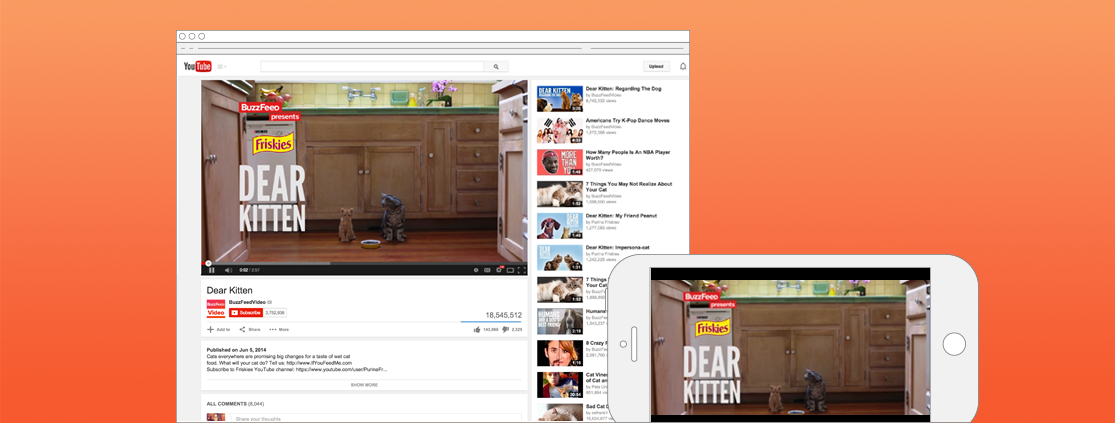Open the notifications bell
This screenshot has height=423, width=1115.
coord(683,67)
